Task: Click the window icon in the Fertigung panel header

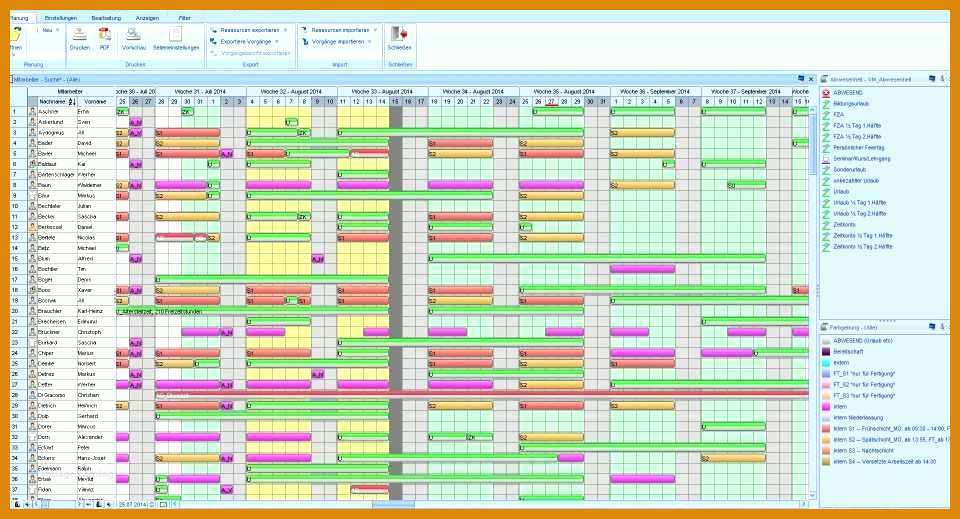Action: (932, 327)
